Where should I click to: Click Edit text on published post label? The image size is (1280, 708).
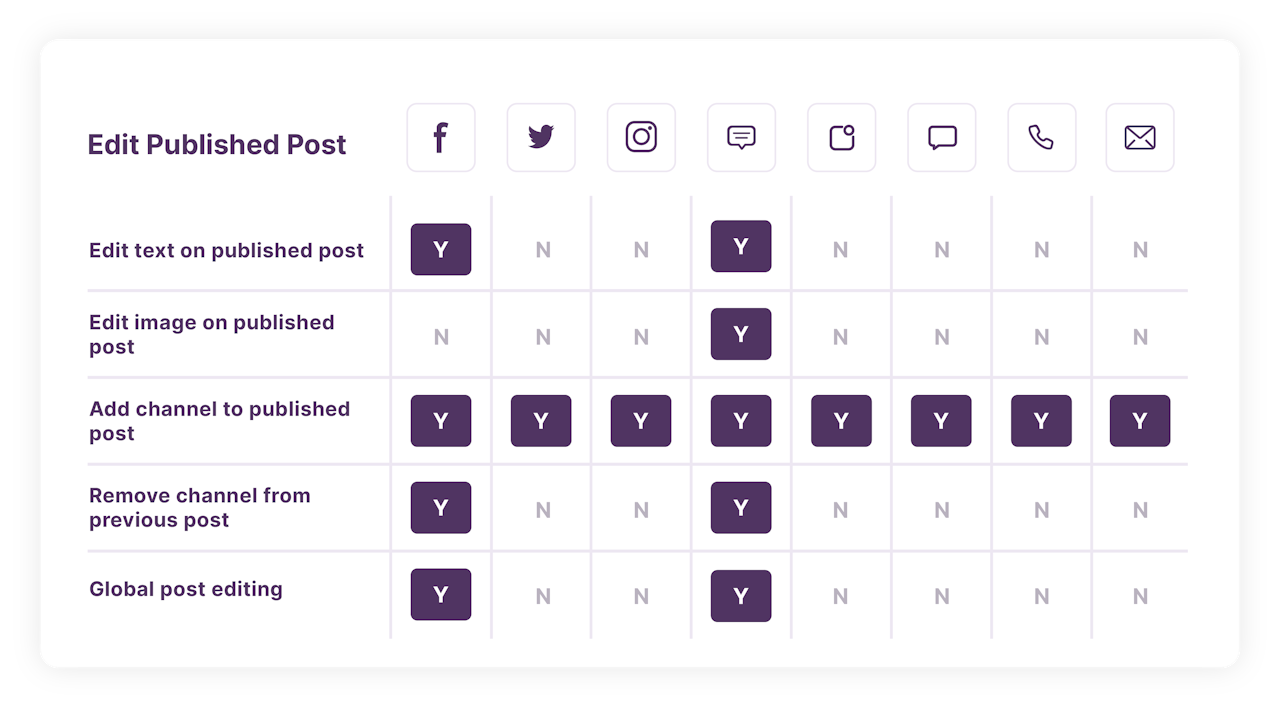tap(226, 251)
